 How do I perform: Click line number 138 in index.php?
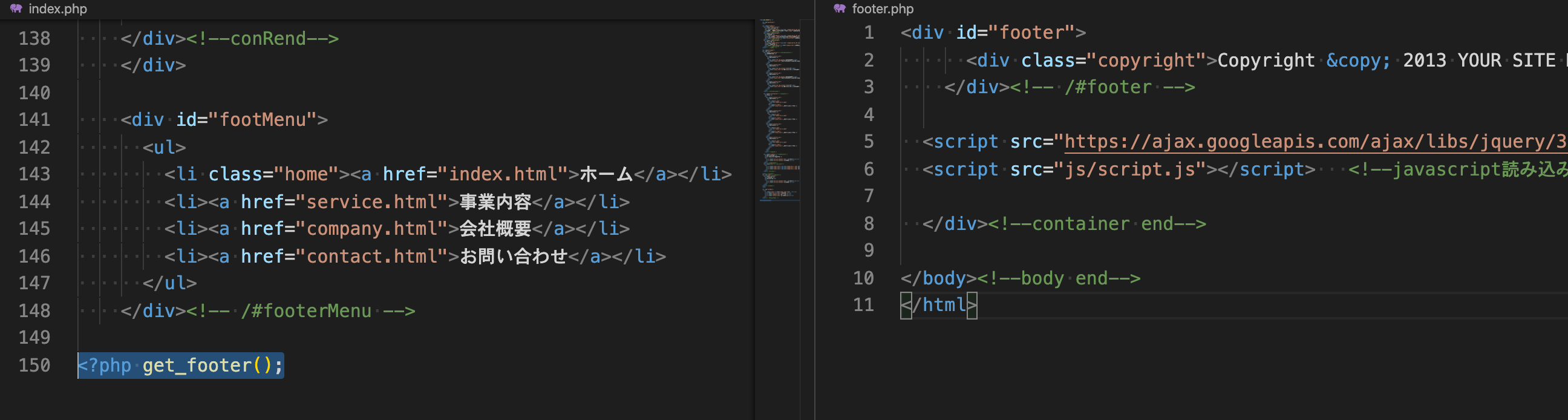34,38
